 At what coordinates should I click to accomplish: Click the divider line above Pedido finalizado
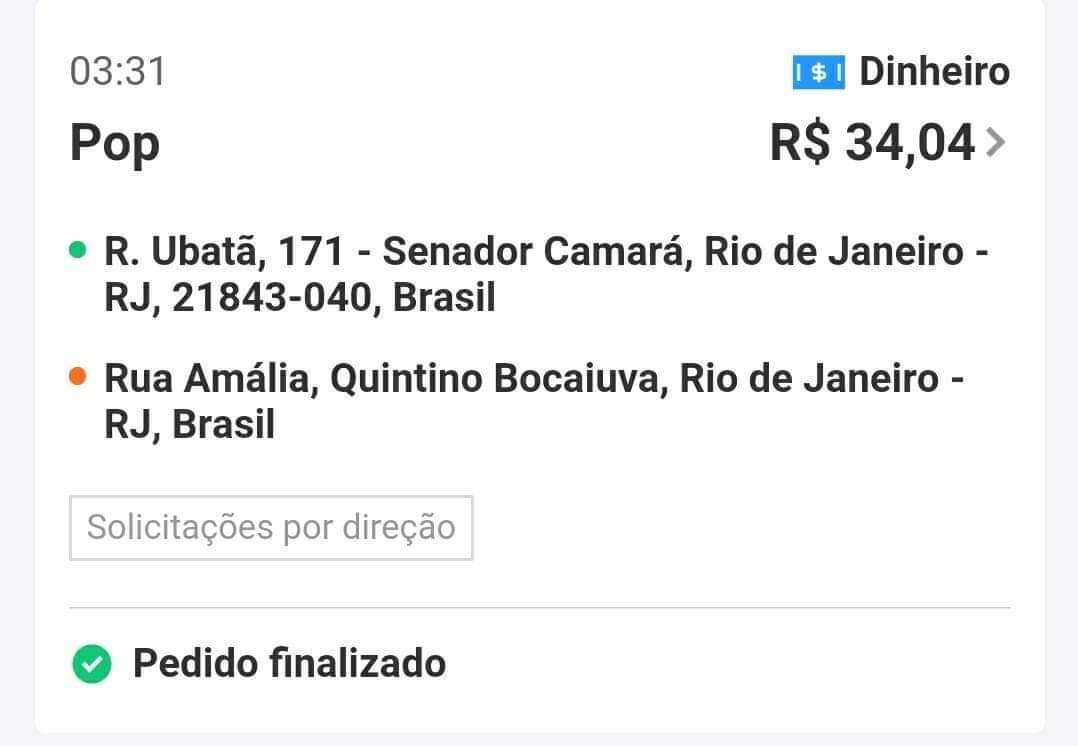tap(540, 607)
